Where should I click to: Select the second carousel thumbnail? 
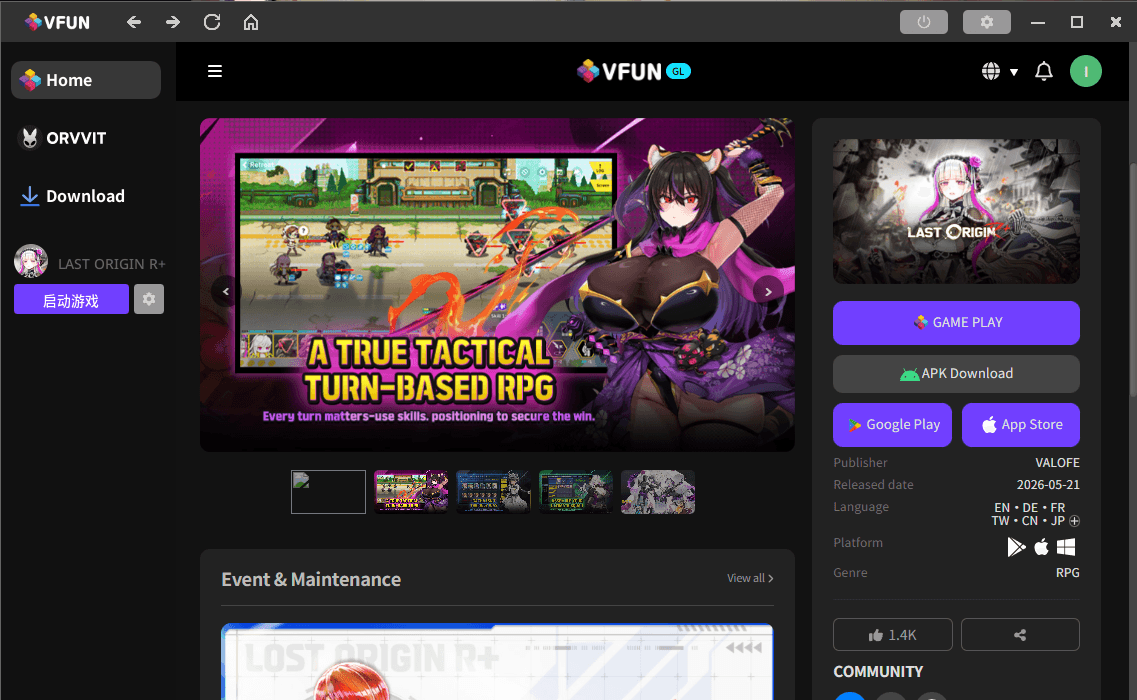click(411, 492)
